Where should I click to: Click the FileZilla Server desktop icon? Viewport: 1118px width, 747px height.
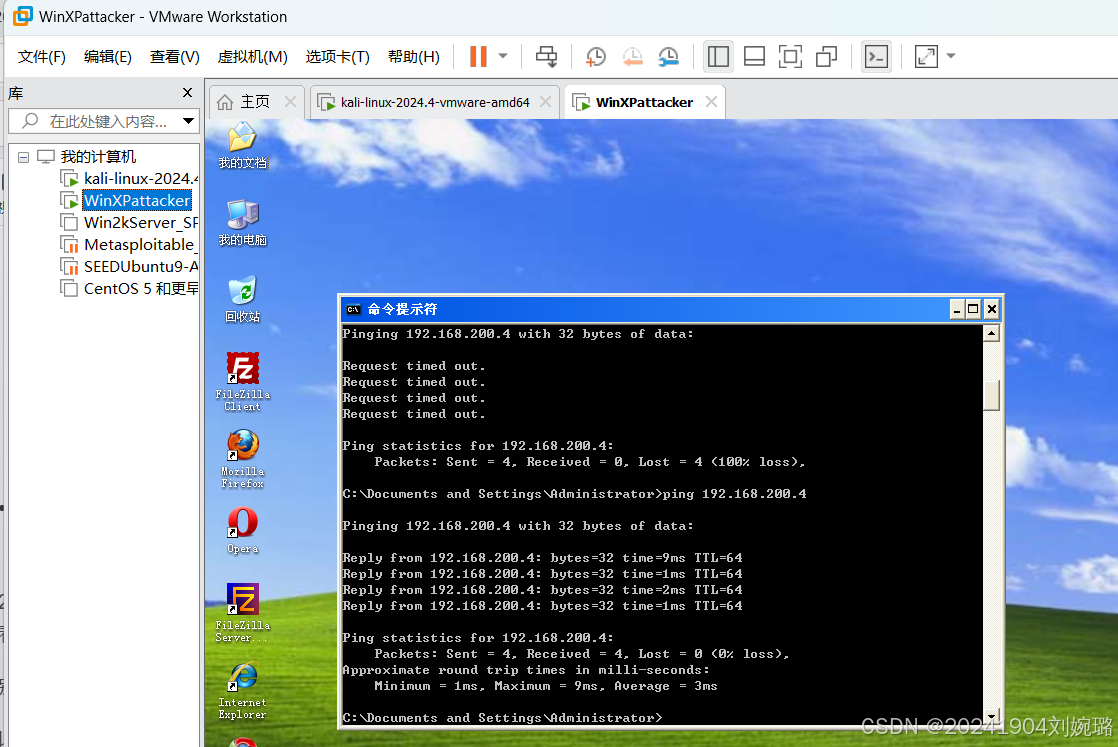coord(242,612)
